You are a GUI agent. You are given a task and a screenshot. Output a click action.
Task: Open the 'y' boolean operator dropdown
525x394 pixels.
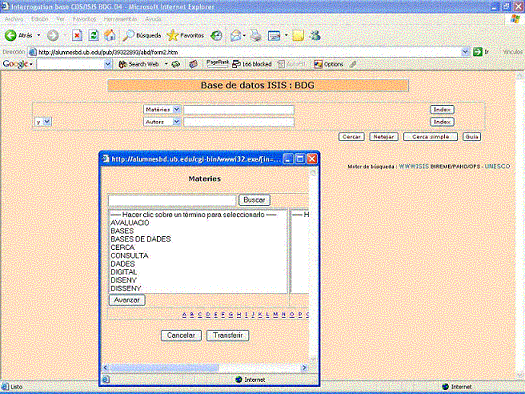pyautogui.click(x=47, y=122)
